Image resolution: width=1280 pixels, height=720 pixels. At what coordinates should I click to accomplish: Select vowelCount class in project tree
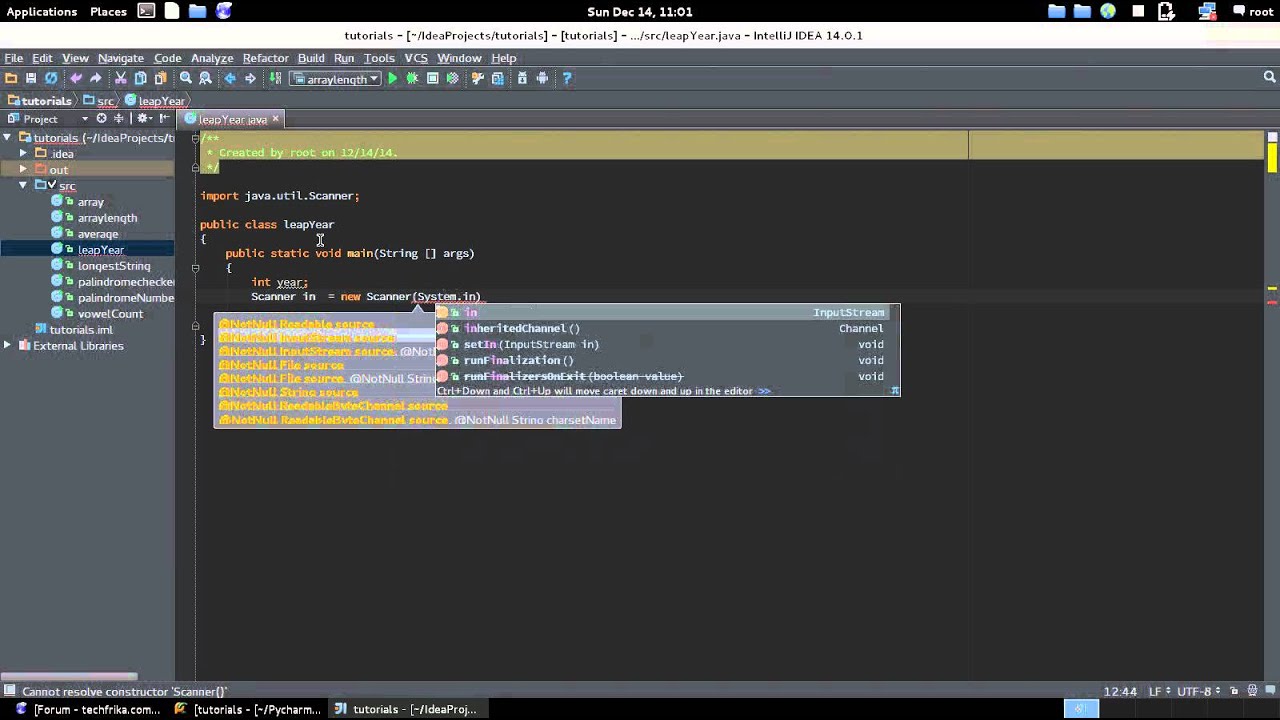pos(110,314)
